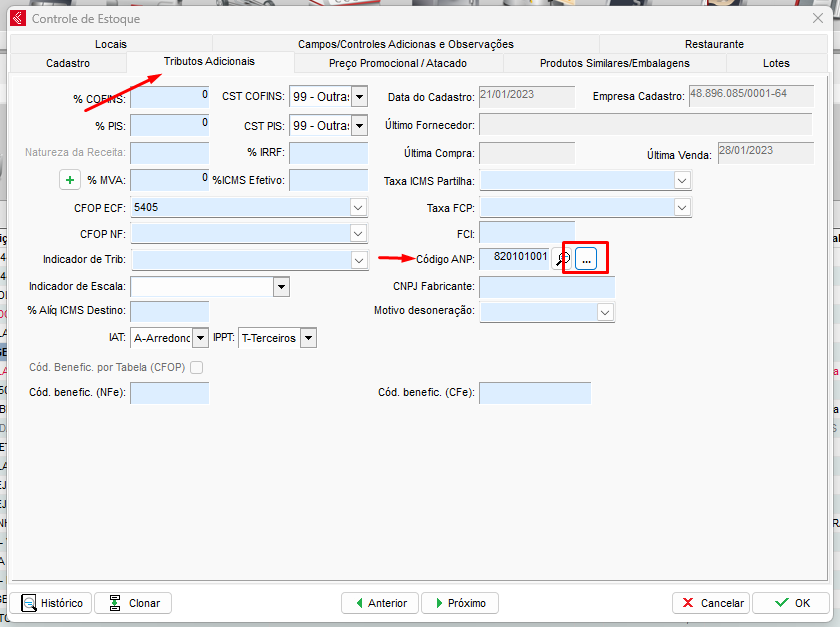Open the ellipsis button beside Código ANP
Viewport: 840px width, 627px height.
586,258
